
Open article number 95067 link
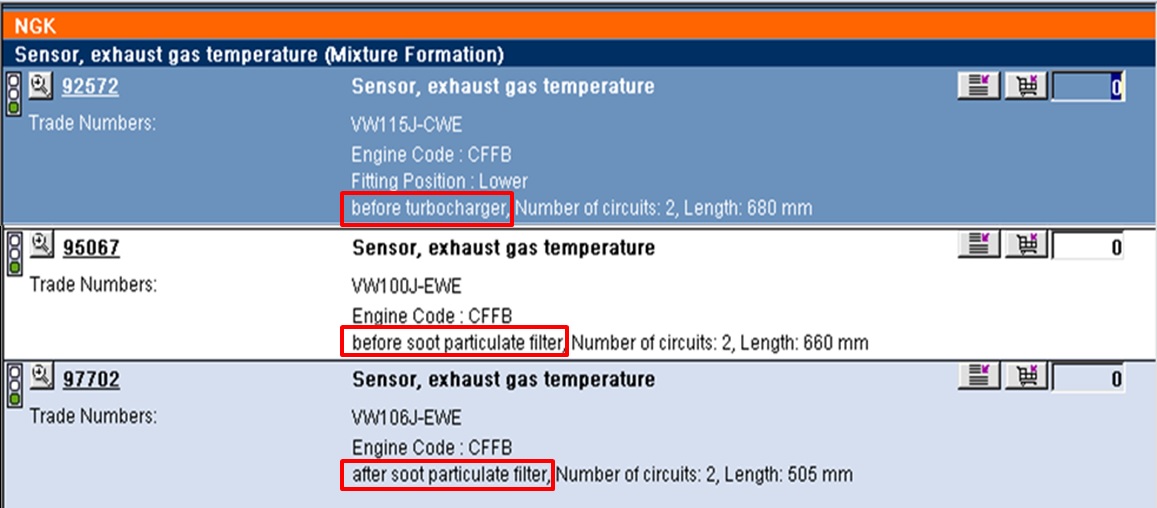pyautogui.click(x=91, y=247)
